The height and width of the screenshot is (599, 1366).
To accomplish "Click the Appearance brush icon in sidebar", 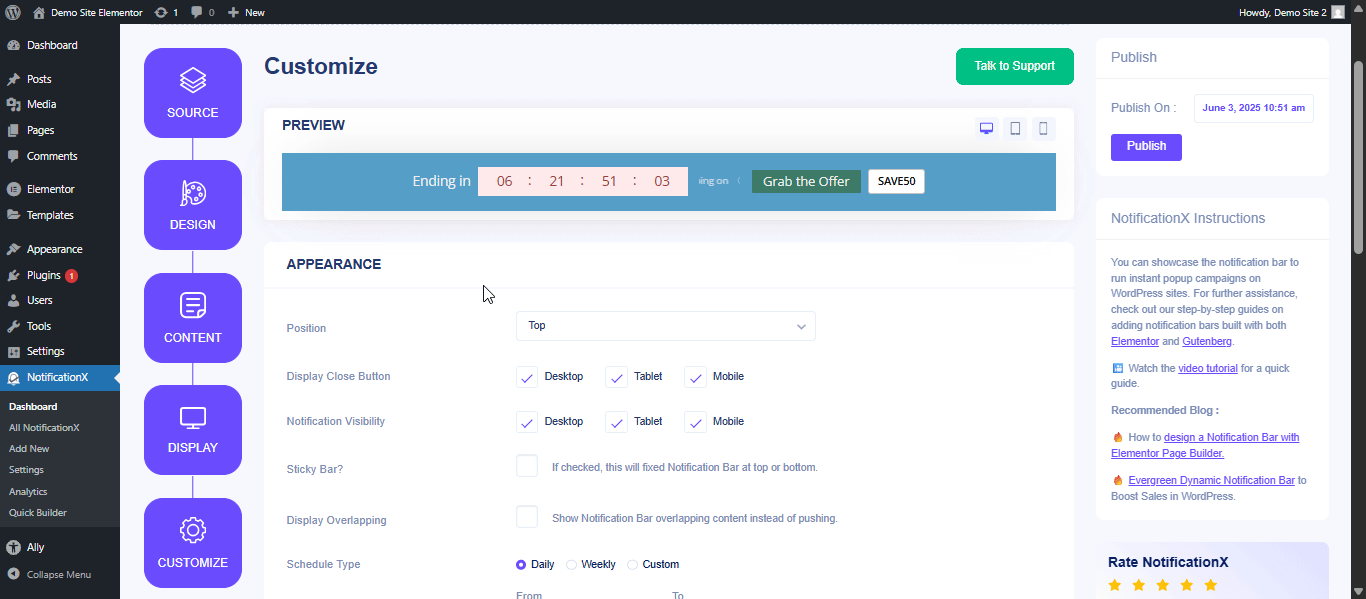I will click(13, 249).
